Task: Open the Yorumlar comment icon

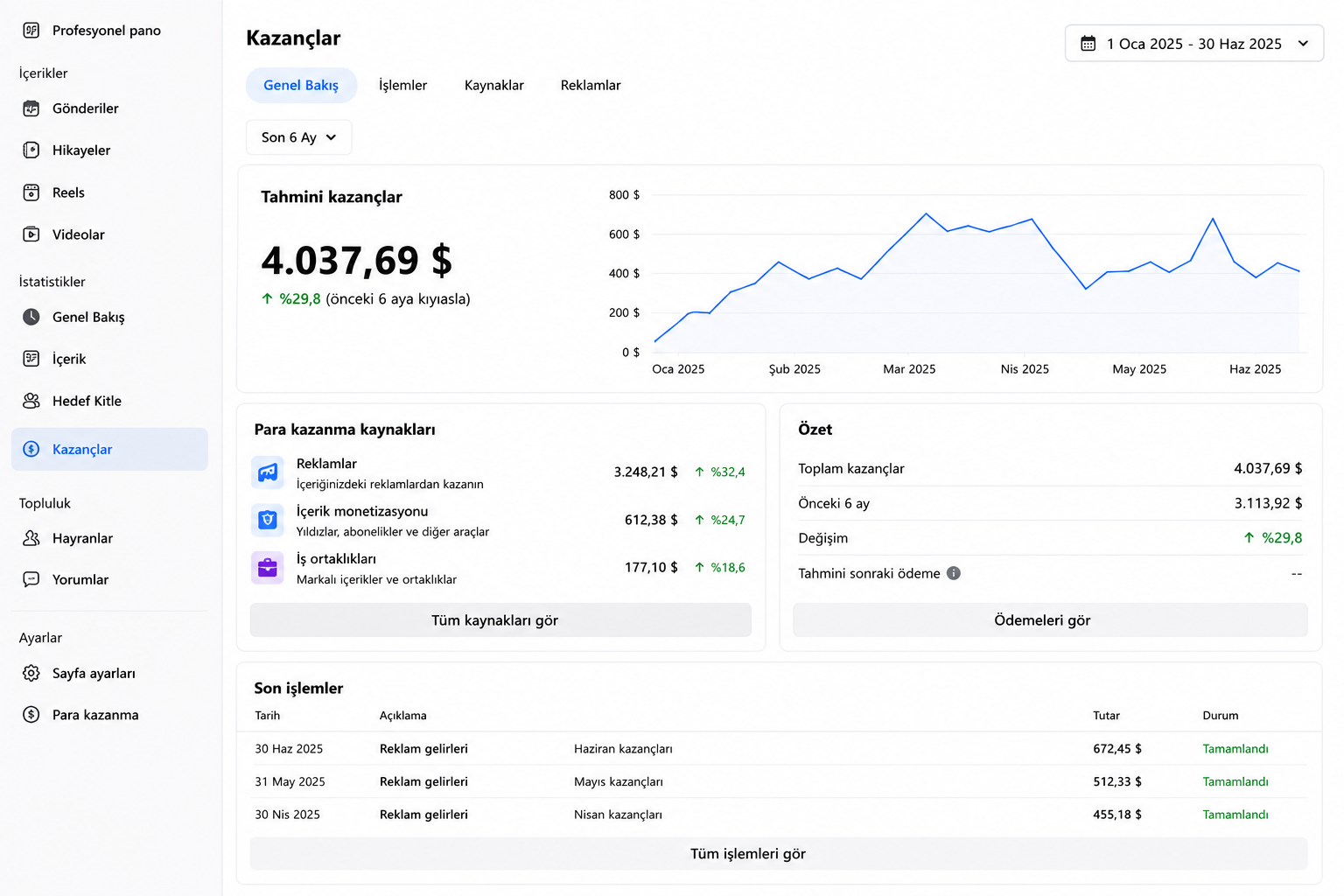Action: point(31,579)
